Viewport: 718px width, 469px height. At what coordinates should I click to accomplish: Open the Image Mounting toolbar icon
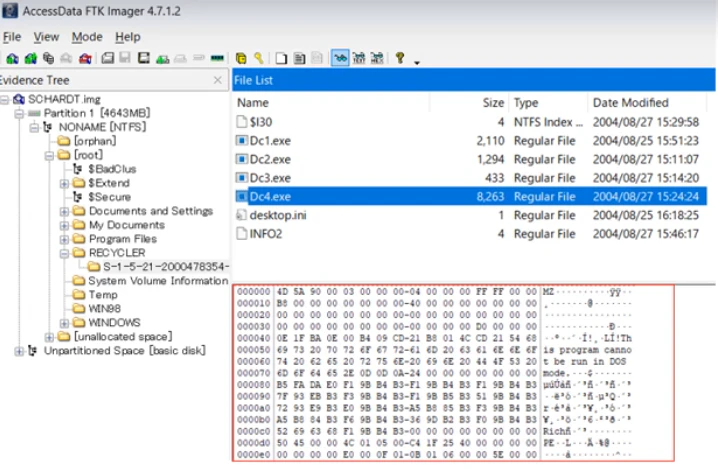tap(48, 58)
